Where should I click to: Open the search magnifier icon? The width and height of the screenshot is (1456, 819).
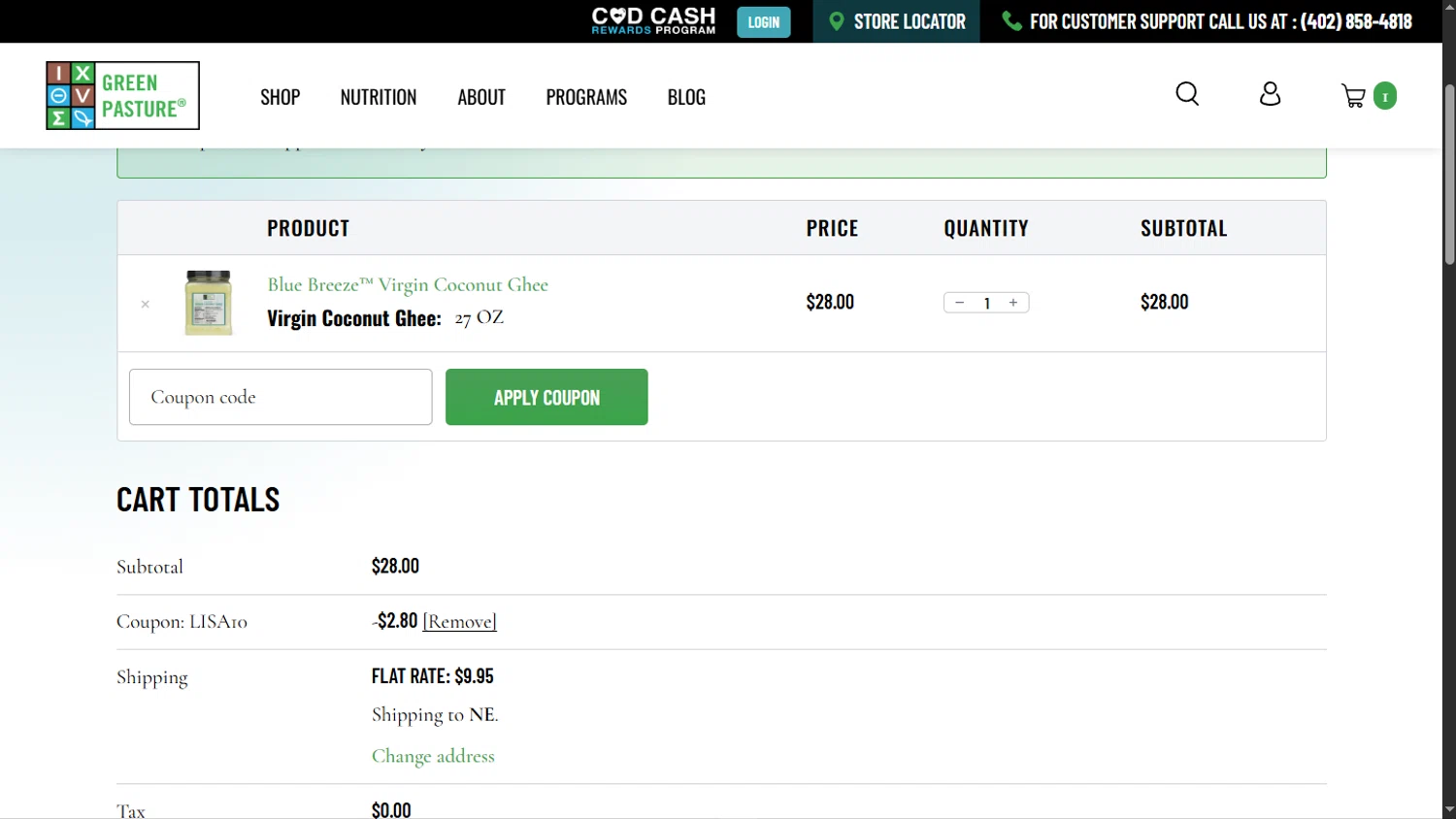(x=1187, y=94)
